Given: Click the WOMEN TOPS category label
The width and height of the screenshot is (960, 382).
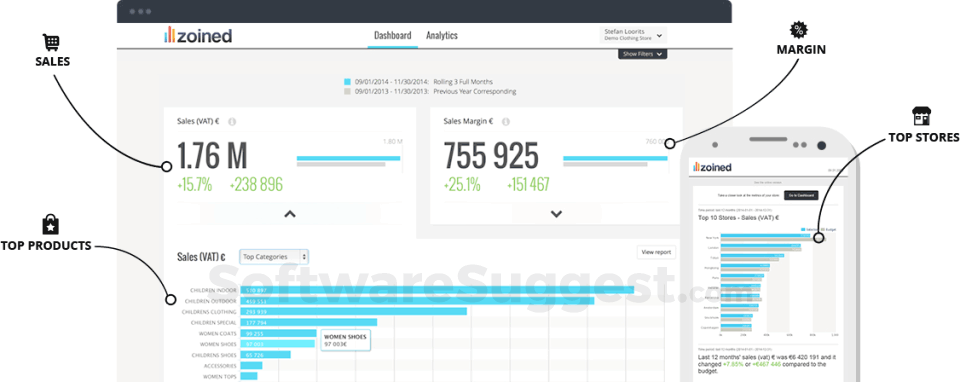Looking at the screenshot, I should [x=219, y=376].
